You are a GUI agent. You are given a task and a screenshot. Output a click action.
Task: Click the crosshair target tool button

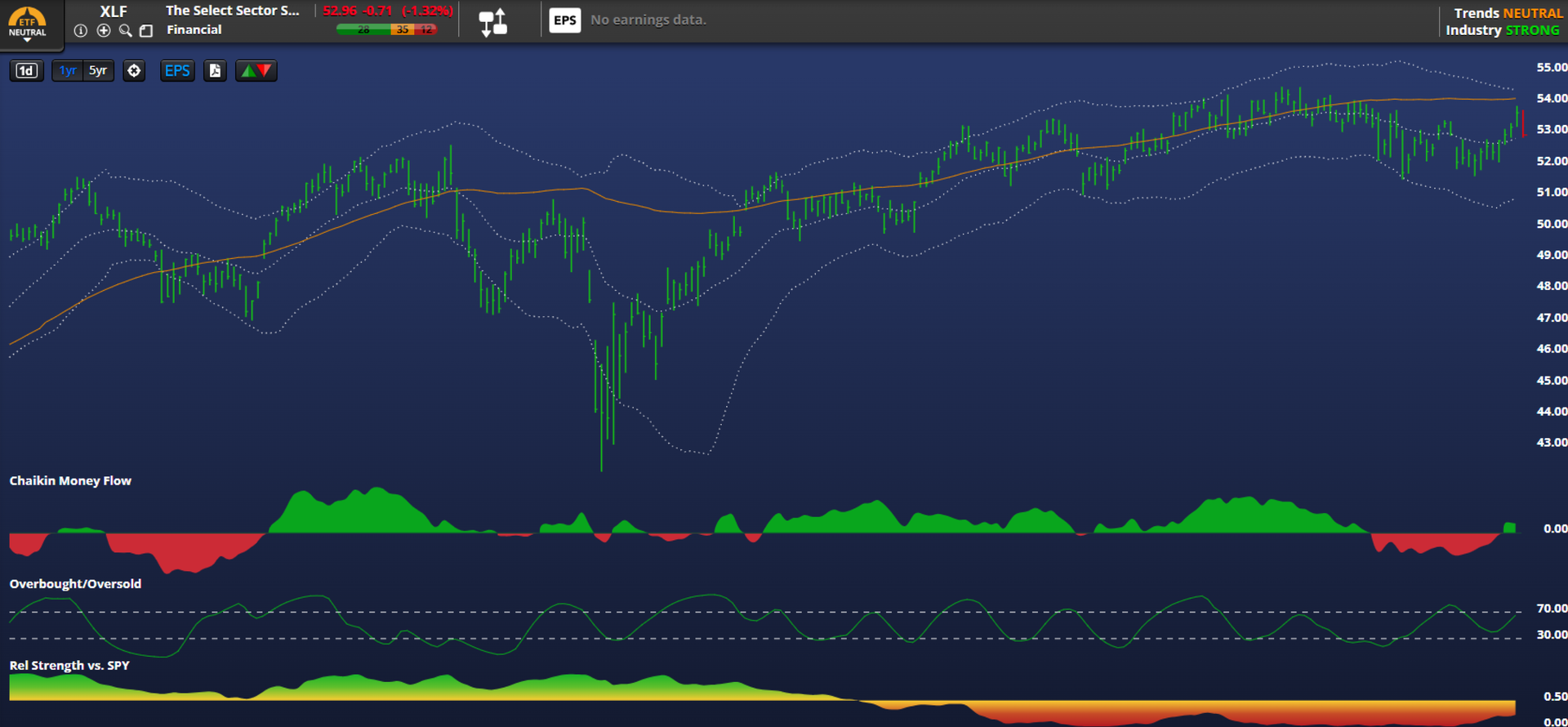coord(134,71)
